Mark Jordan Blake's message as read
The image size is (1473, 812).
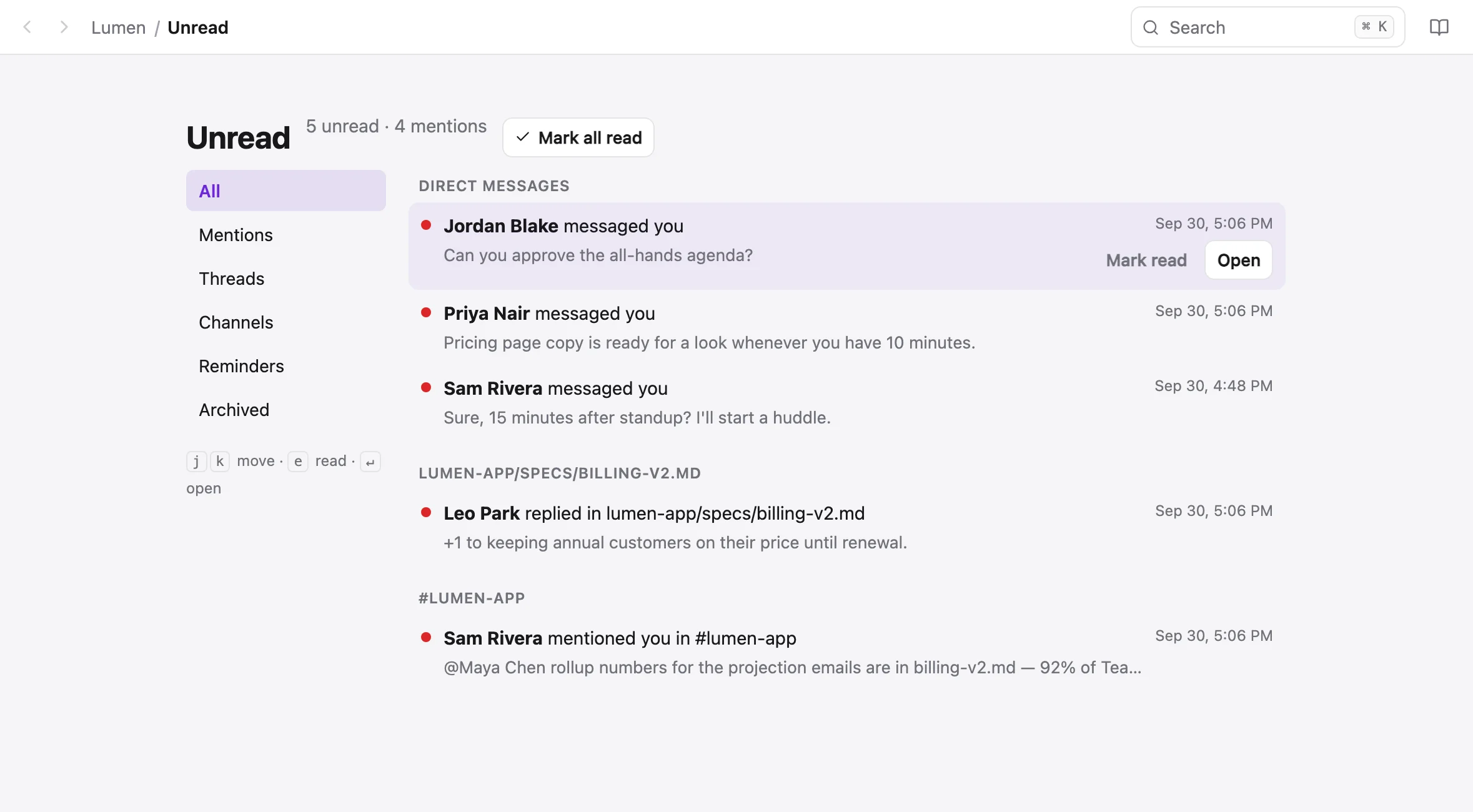click(x=1146, y=260)
